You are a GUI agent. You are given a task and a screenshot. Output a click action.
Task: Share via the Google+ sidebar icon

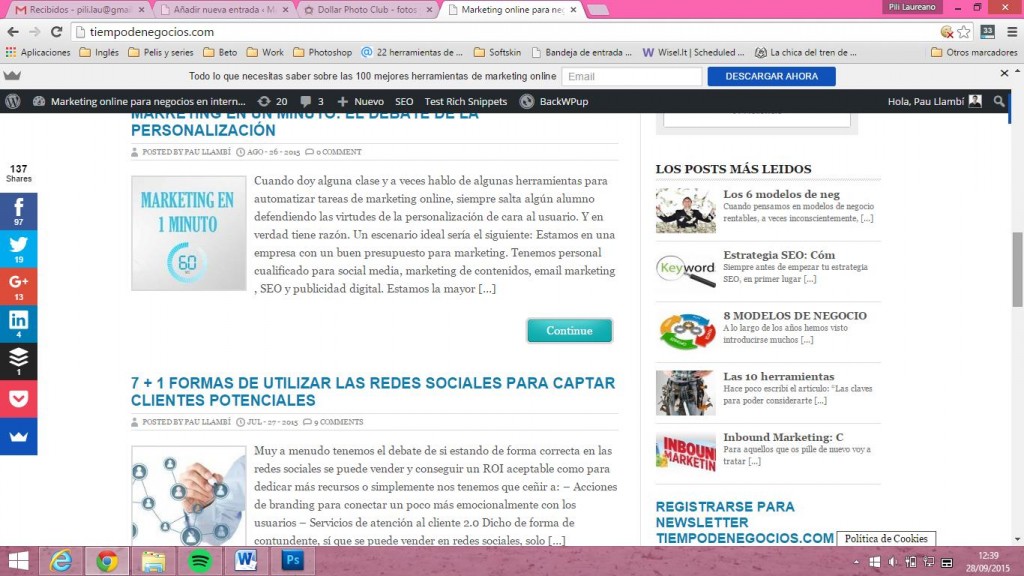(x=18, y=286)
